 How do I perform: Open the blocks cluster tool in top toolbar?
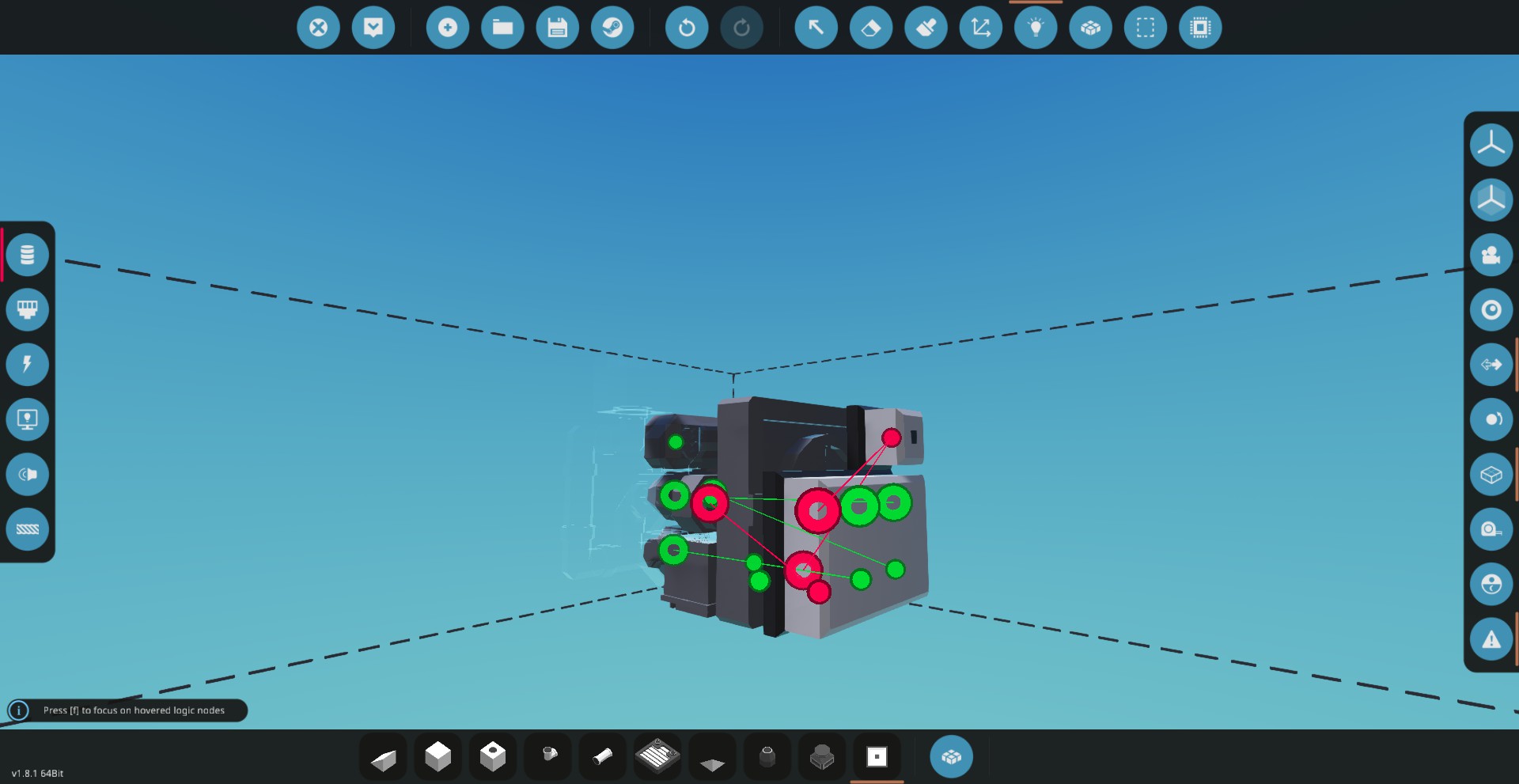point(1091,28)
